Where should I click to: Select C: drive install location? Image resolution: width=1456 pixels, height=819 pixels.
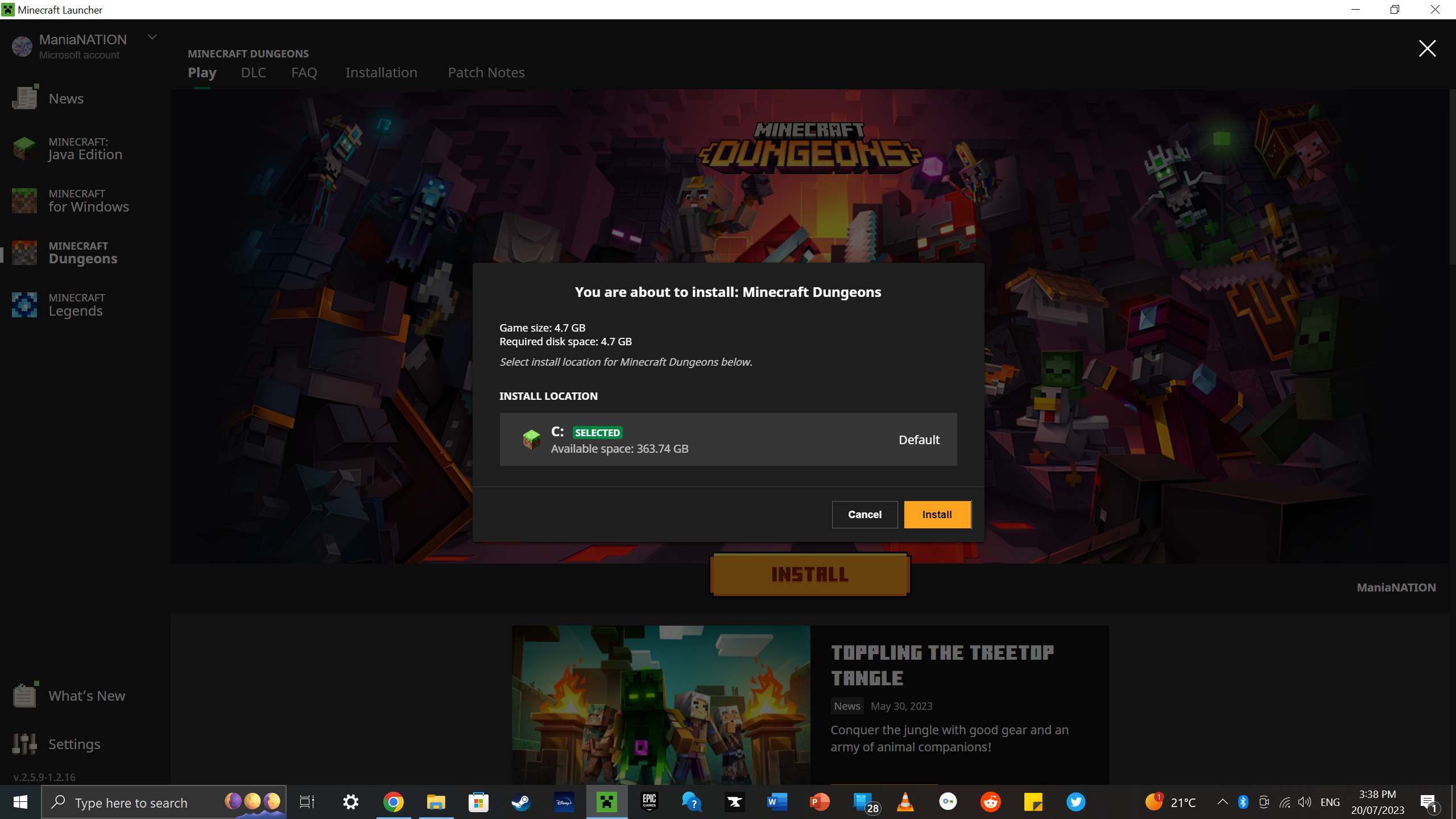(728, 440)
